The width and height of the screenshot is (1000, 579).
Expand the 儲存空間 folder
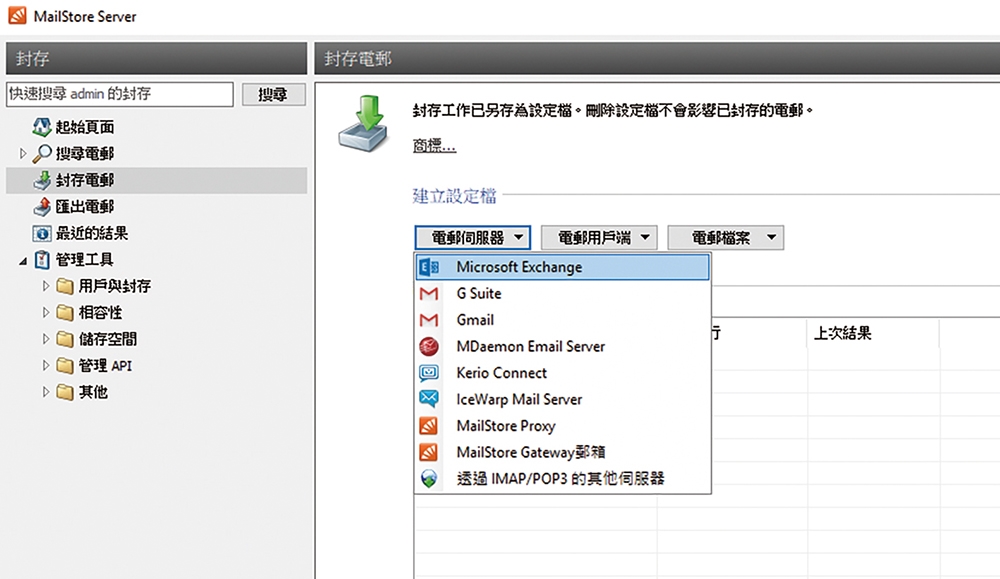pyautogui.click(x=46, y=339)
